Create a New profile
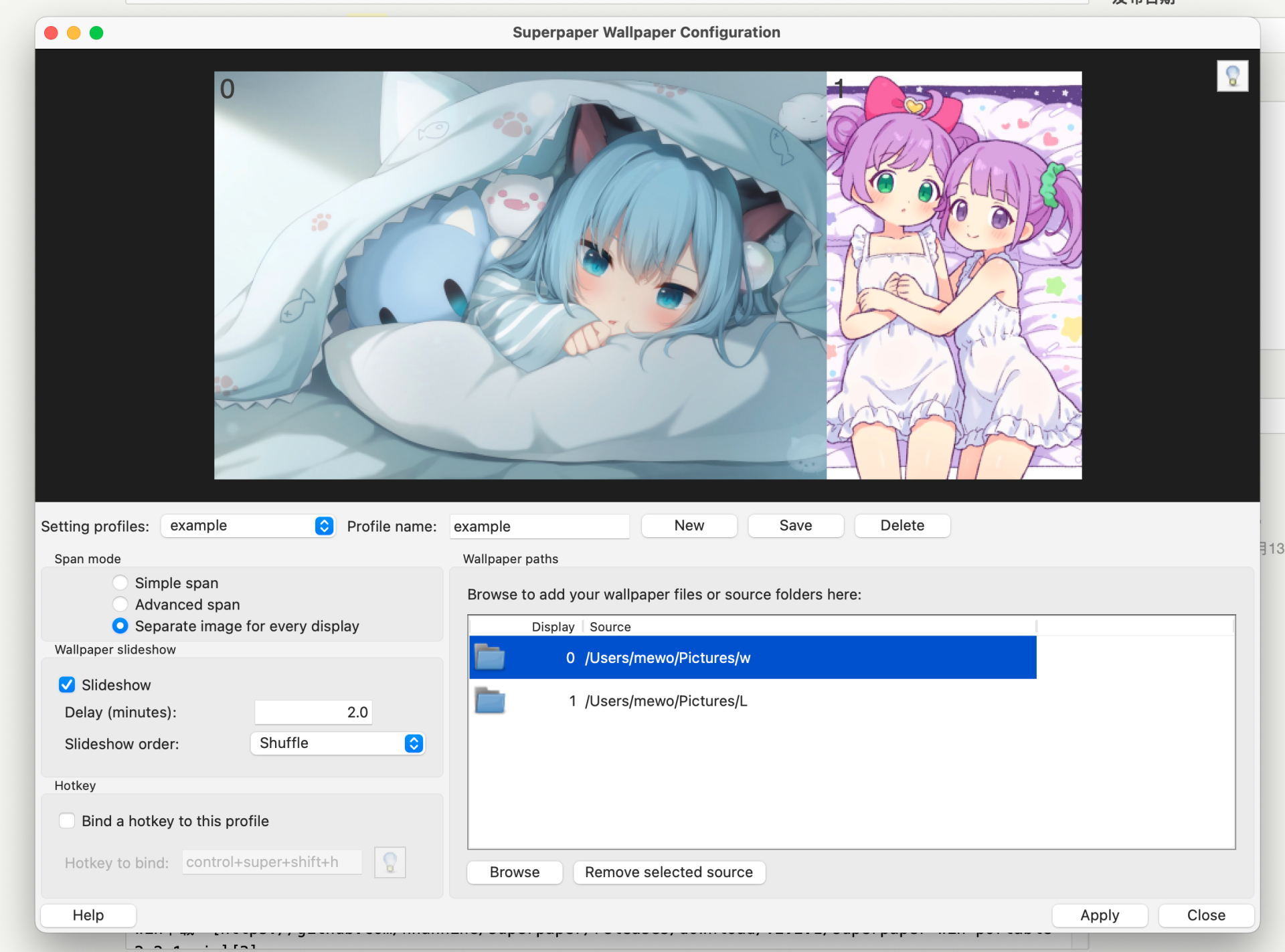This screenshot has width=1285, height=952. pyautogui.click(x=689, y=525)
